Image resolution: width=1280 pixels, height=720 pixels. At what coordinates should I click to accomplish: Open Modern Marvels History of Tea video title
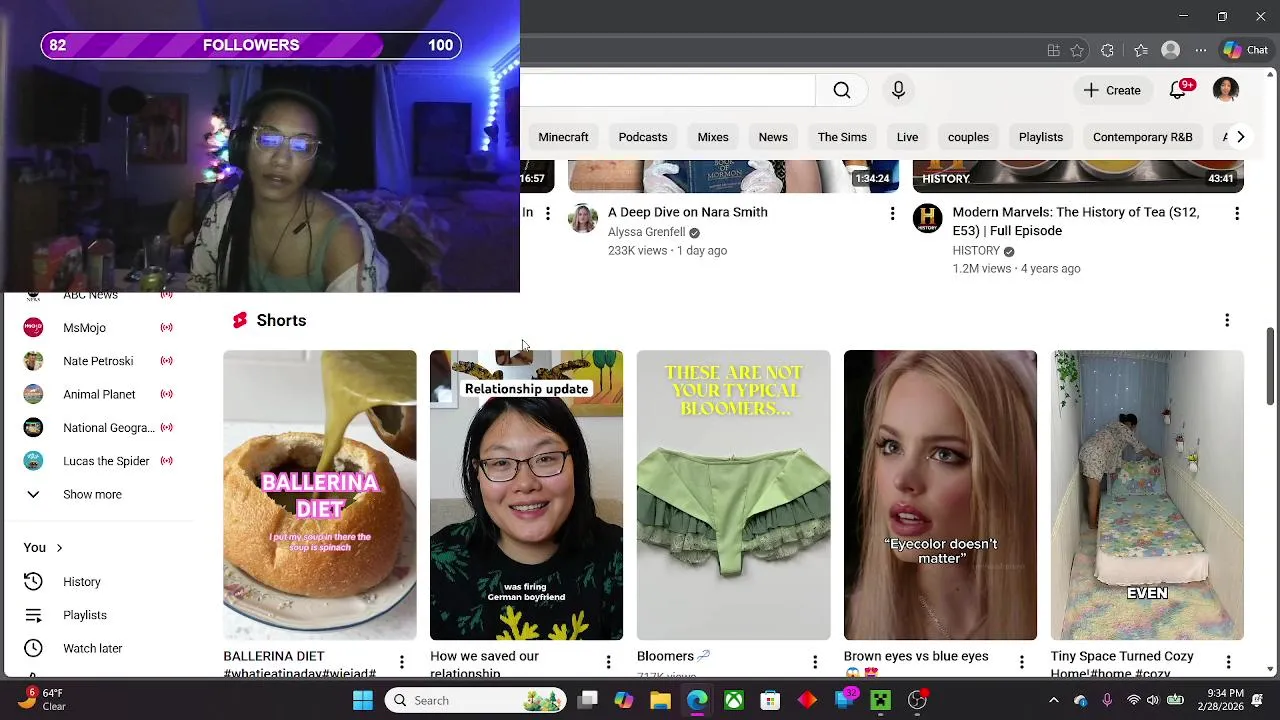point(1076,221)
